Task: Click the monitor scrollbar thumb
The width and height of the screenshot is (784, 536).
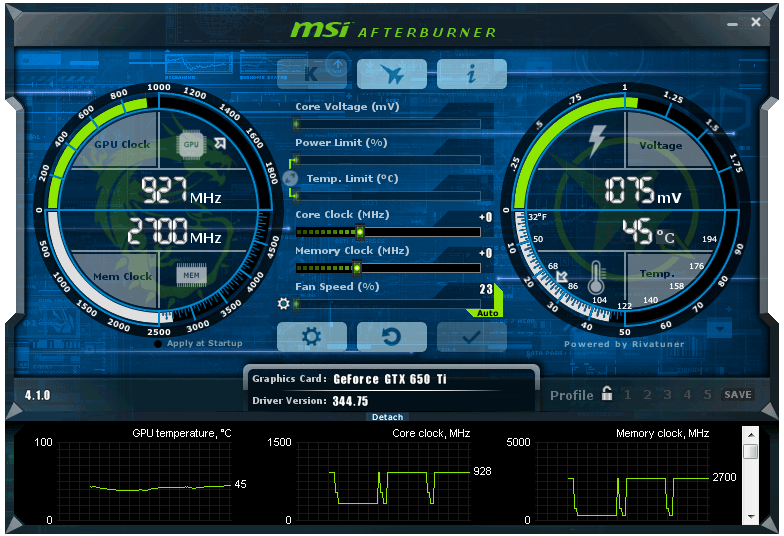Action: 750,452
